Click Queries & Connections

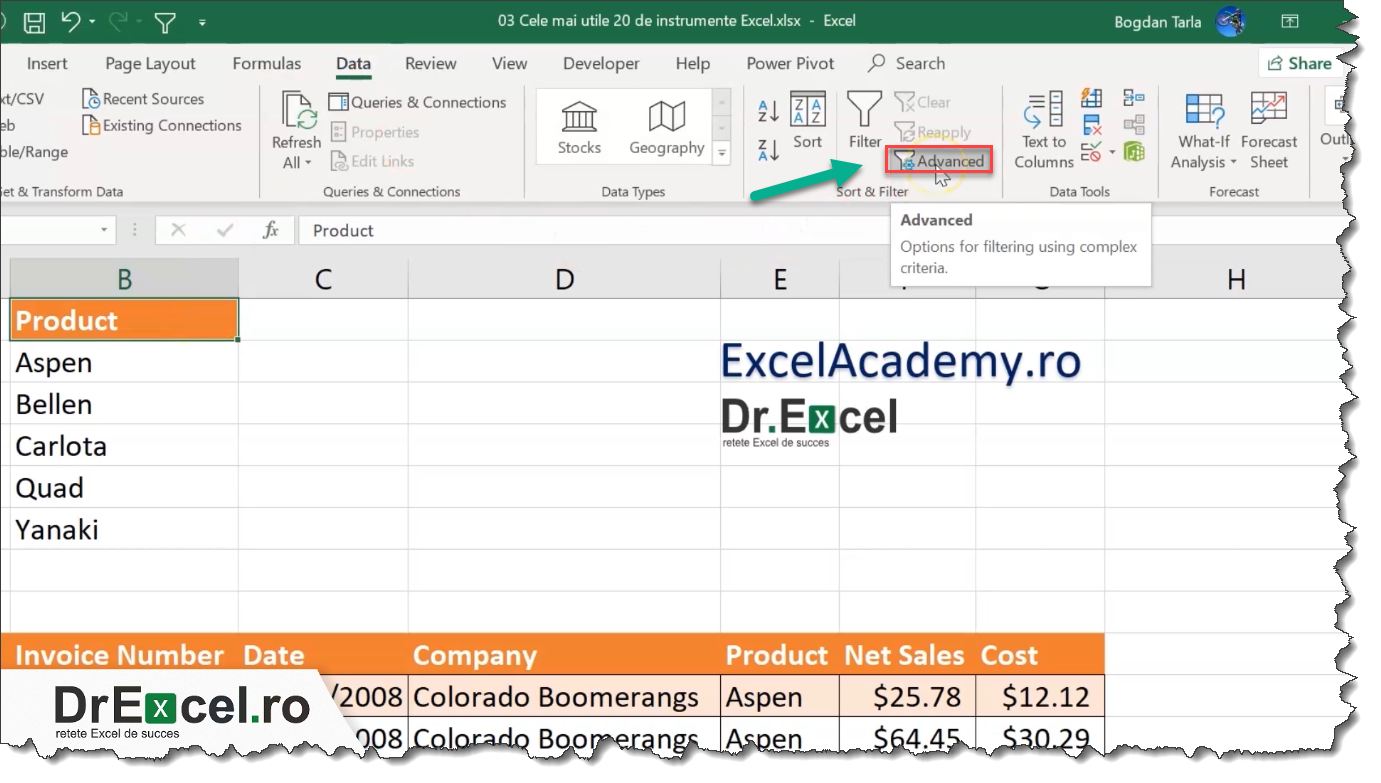coord(418,102)
